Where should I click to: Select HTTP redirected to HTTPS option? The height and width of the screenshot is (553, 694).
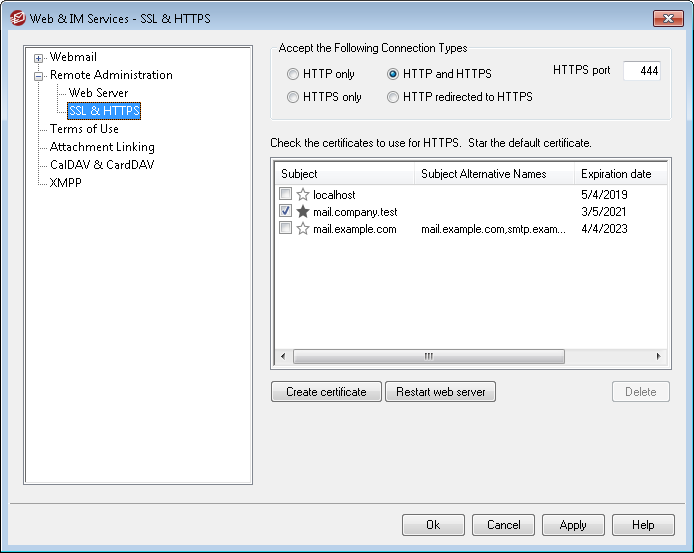(393, 97)
